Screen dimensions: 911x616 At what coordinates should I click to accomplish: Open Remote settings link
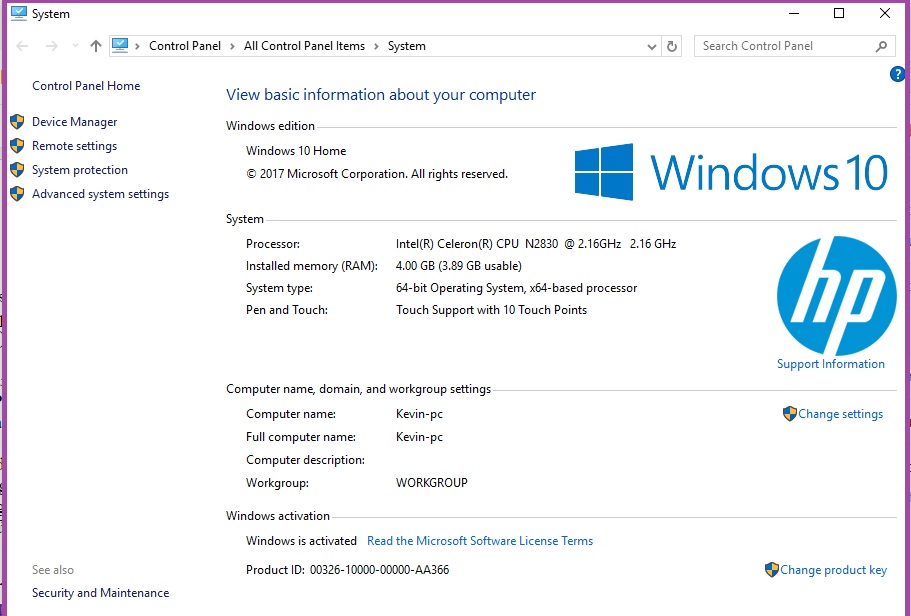74,146
